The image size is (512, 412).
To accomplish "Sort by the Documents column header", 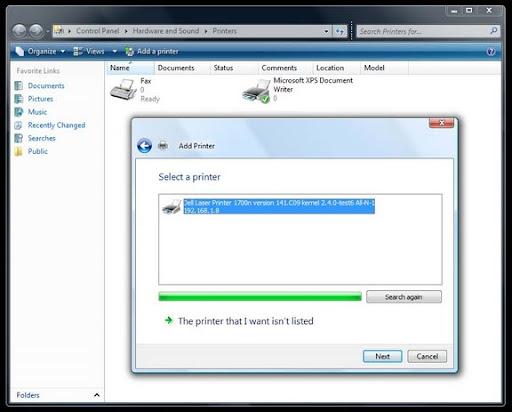I will (182, 68).
